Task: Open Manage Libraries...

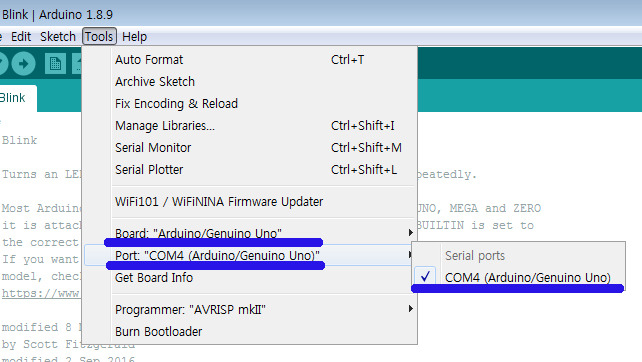Action: 250,126
